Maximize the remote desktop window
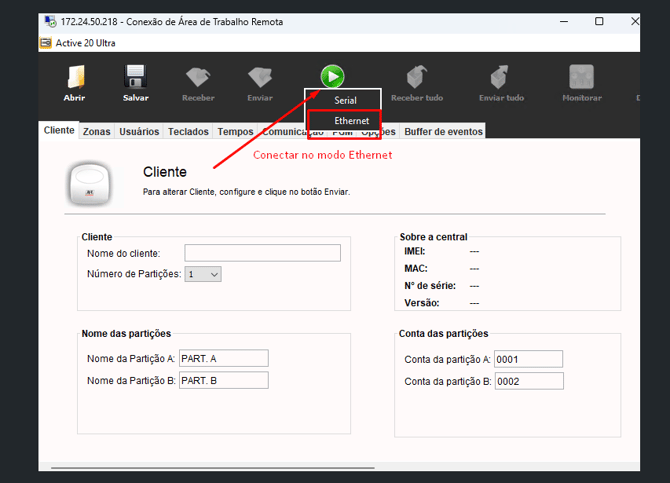 (599, 21)
